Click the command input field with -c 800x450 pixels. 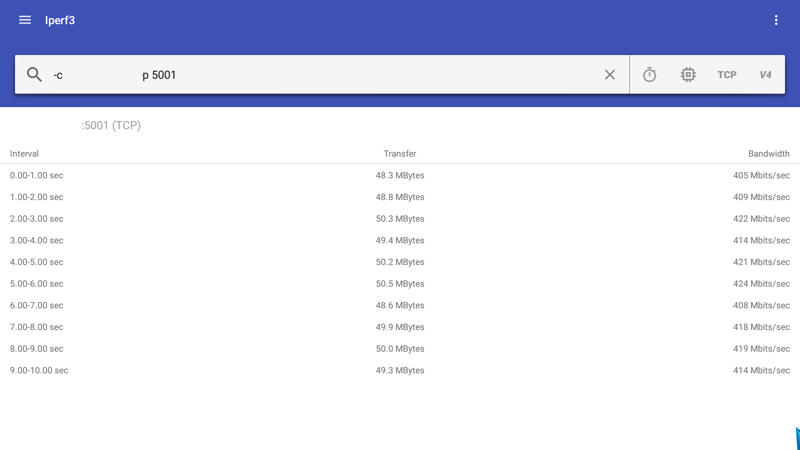click(320, 75)
